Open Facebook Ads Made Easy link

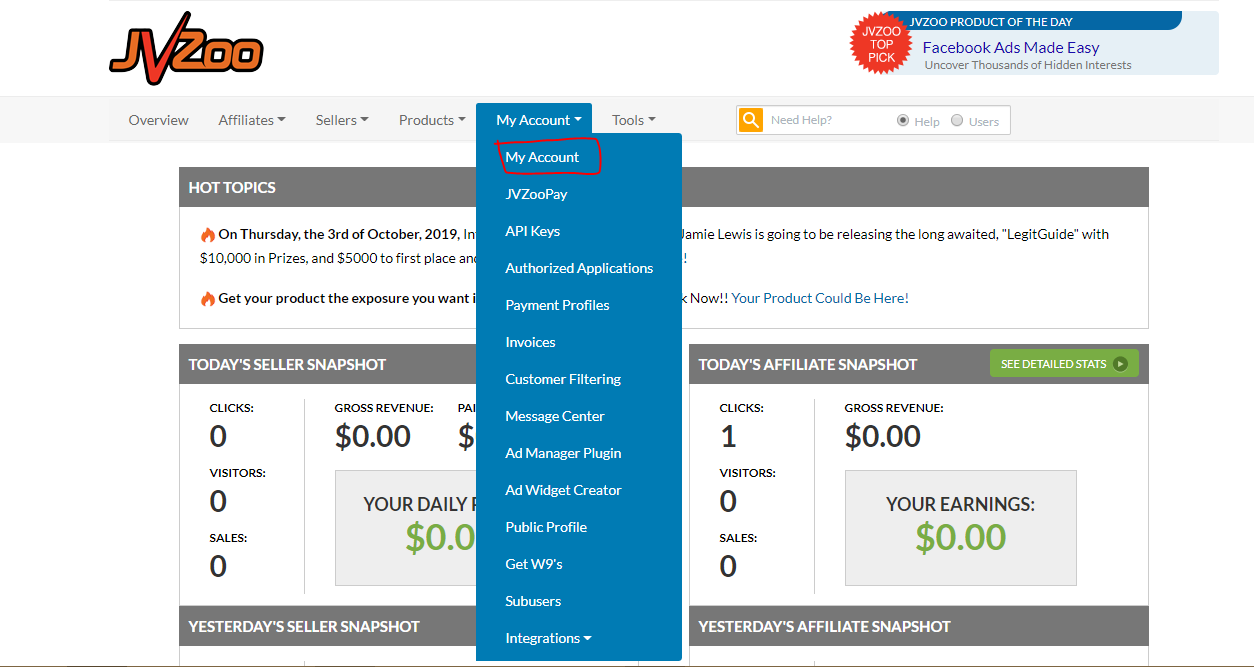1011,47
